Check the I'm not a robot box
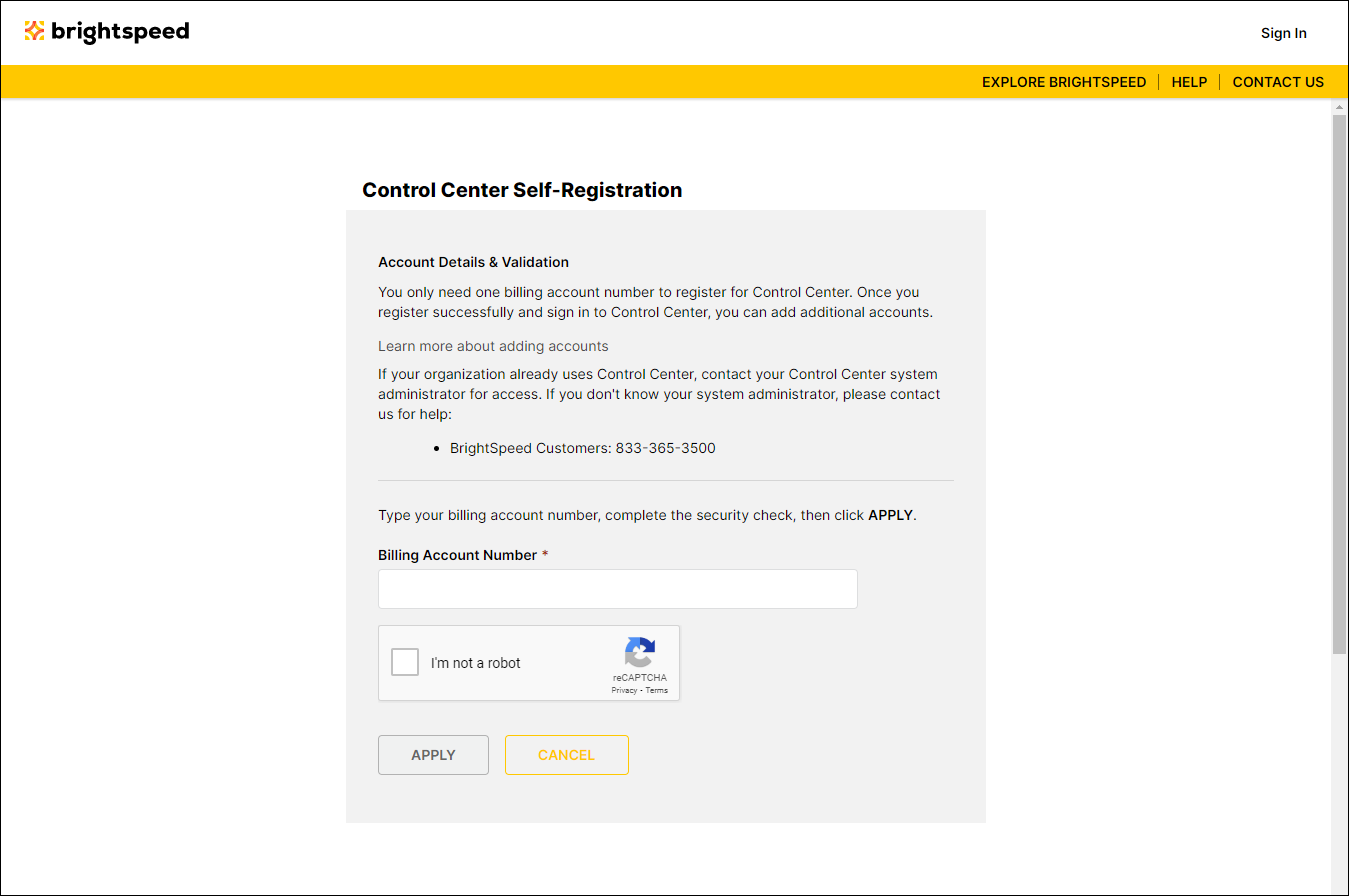The image size is (1349, 896). click(x=405, y=662)
